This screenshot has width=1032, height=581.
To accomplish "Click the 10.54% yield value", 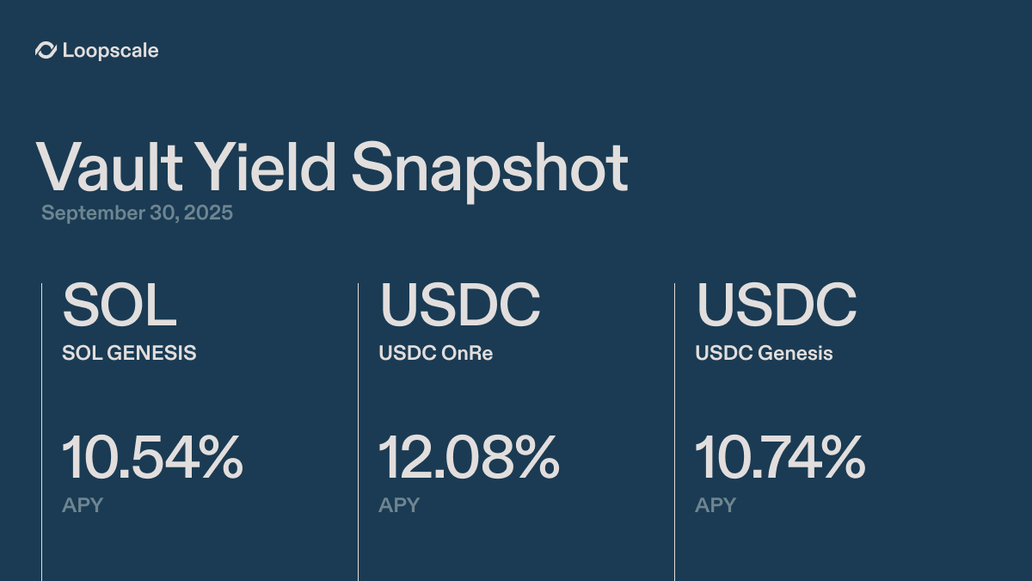I will 152,458.
